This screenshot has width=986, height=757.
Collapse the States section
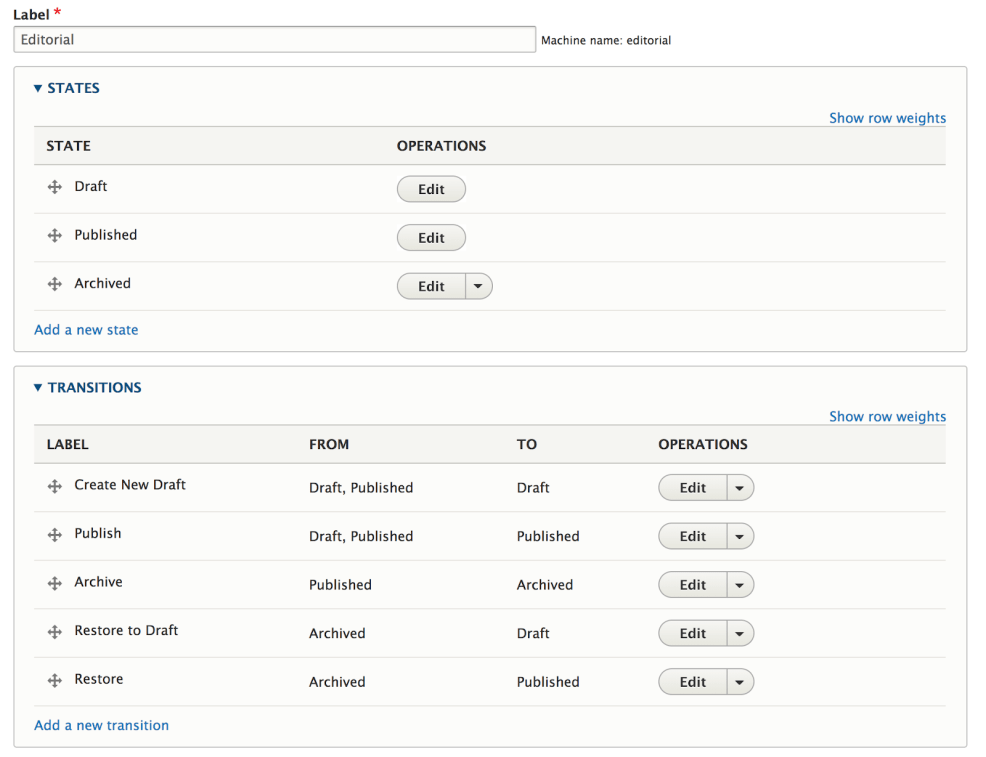pyautogui.click(x=67, y=88)
